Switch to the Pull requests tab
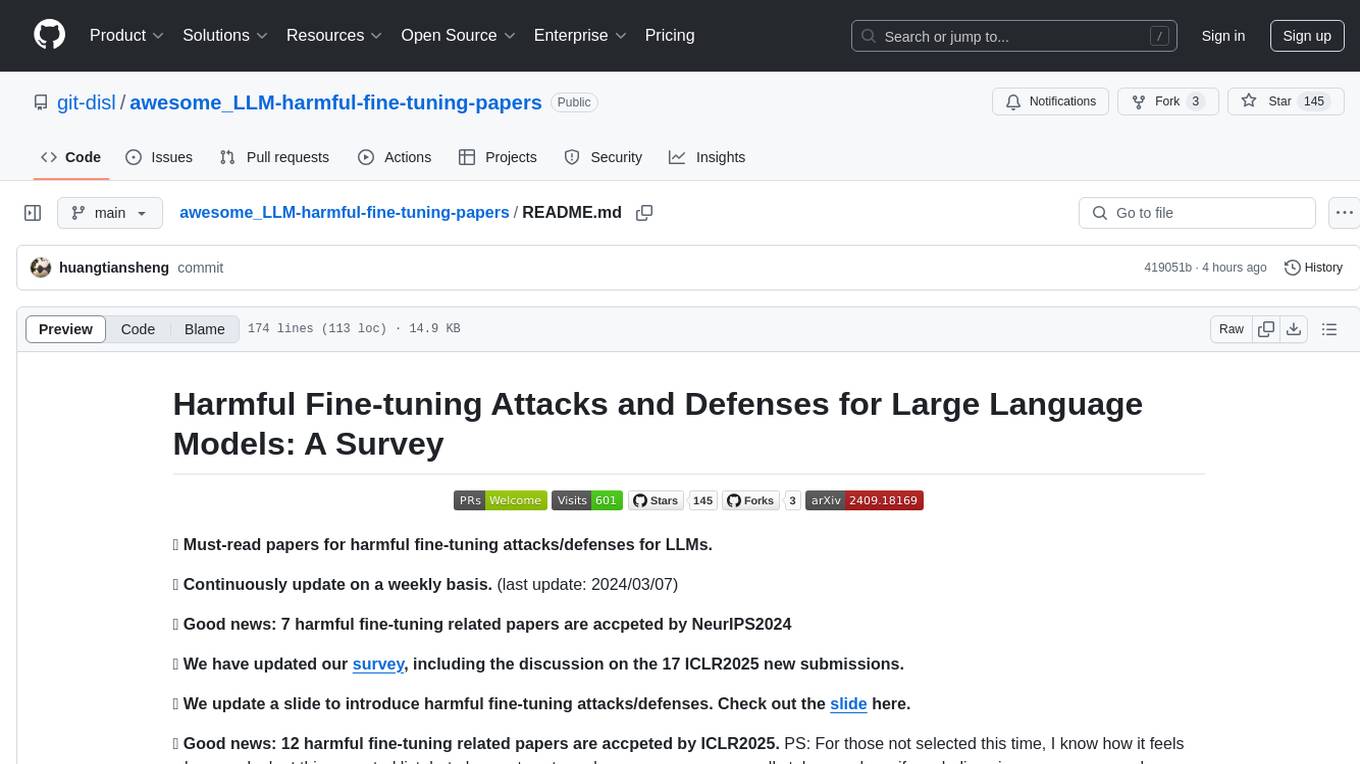The width and height of the screenshot is (1360, 764). [x=274, y=157]
